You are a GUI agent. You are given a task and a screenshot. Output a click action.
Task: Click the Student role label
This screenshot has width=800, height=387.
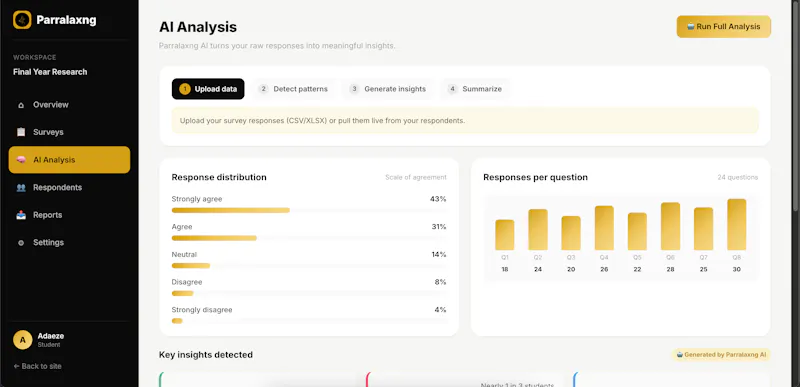[x=49, y=345]
